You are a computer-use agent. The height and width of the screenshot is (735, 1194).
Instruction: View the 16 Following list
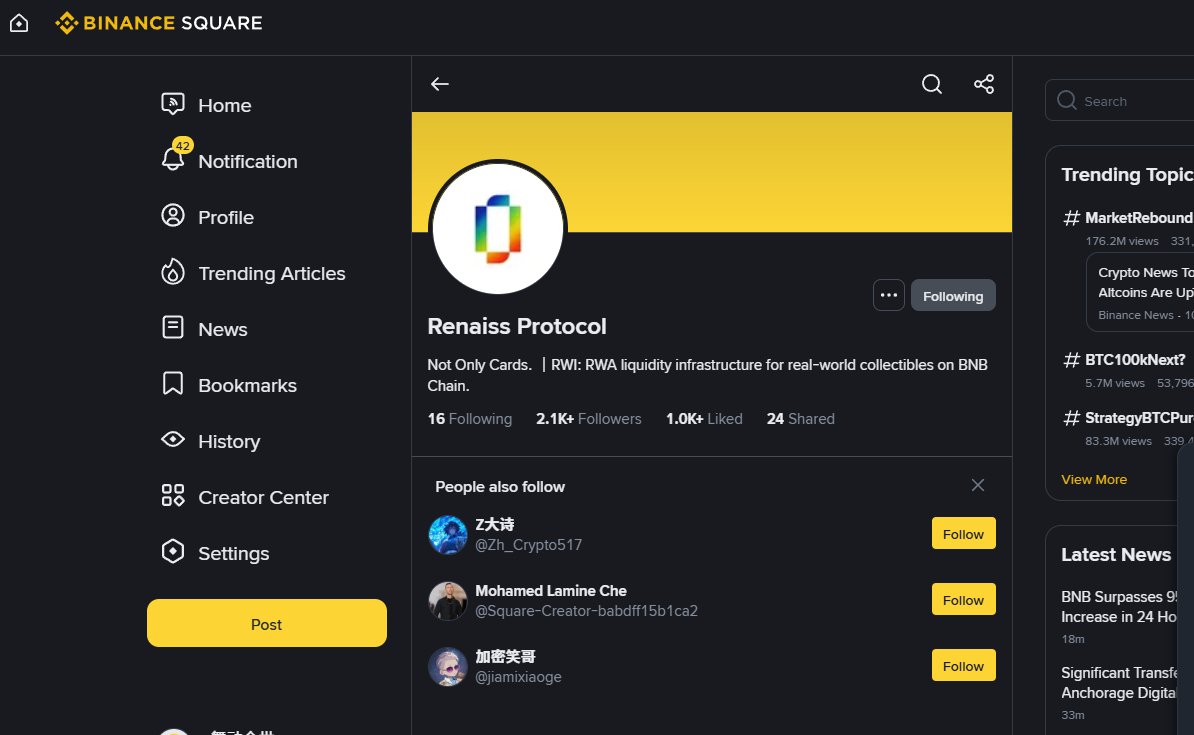[x=470, y=419]
